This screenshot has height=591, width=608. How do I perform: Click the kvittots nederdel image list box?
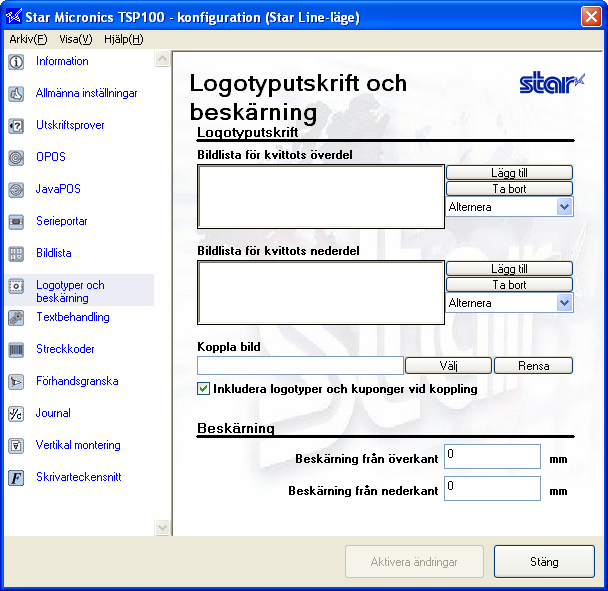[321, 292]
